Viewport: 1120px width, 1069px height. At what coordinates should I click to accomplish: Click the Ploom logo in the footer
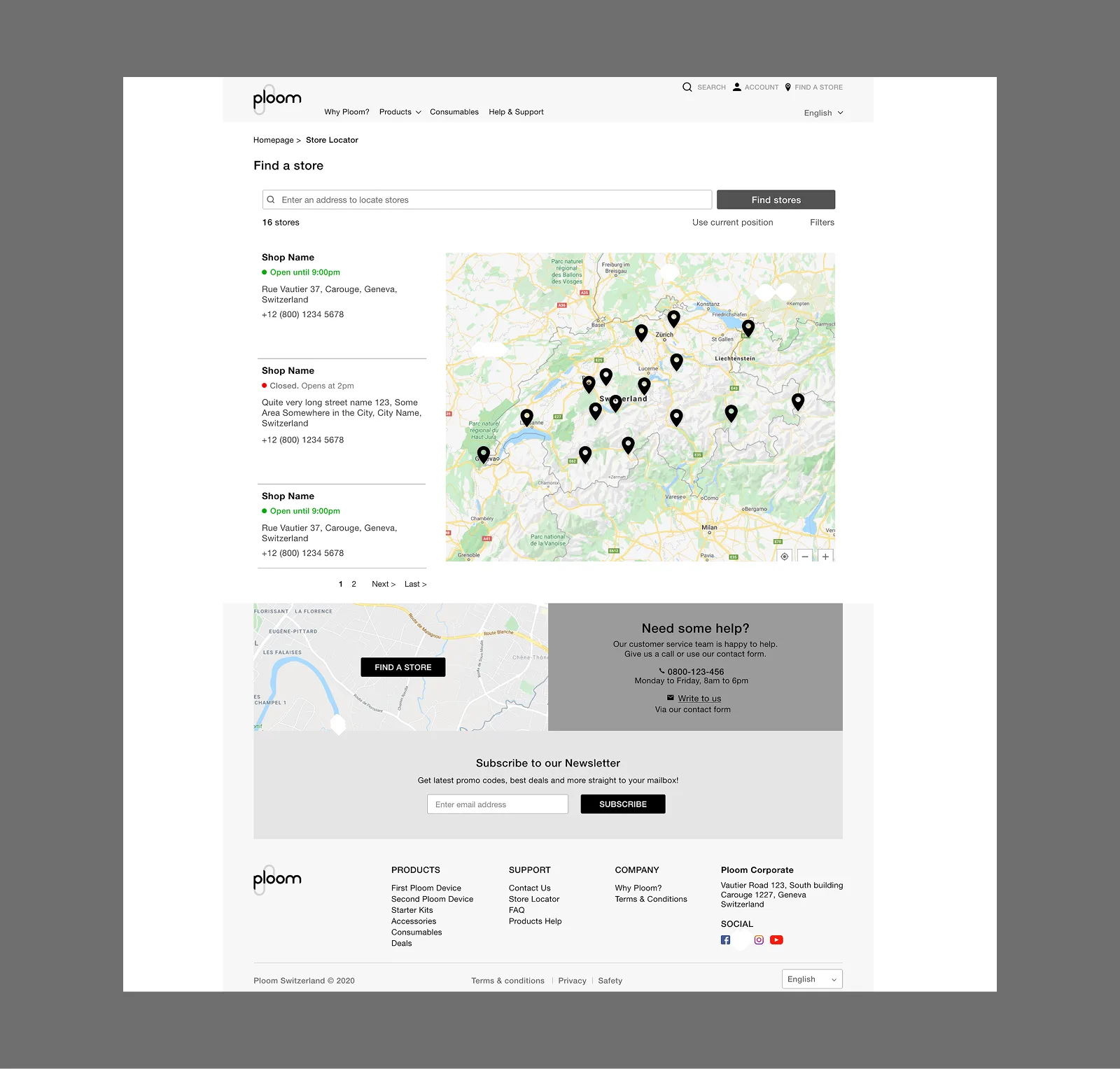[x=276, y=880]
